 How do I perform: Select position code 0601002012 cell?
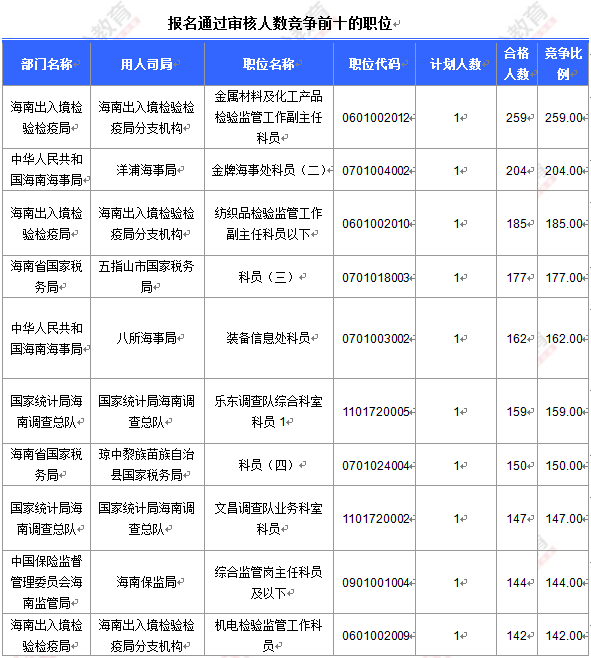point(374,118)
